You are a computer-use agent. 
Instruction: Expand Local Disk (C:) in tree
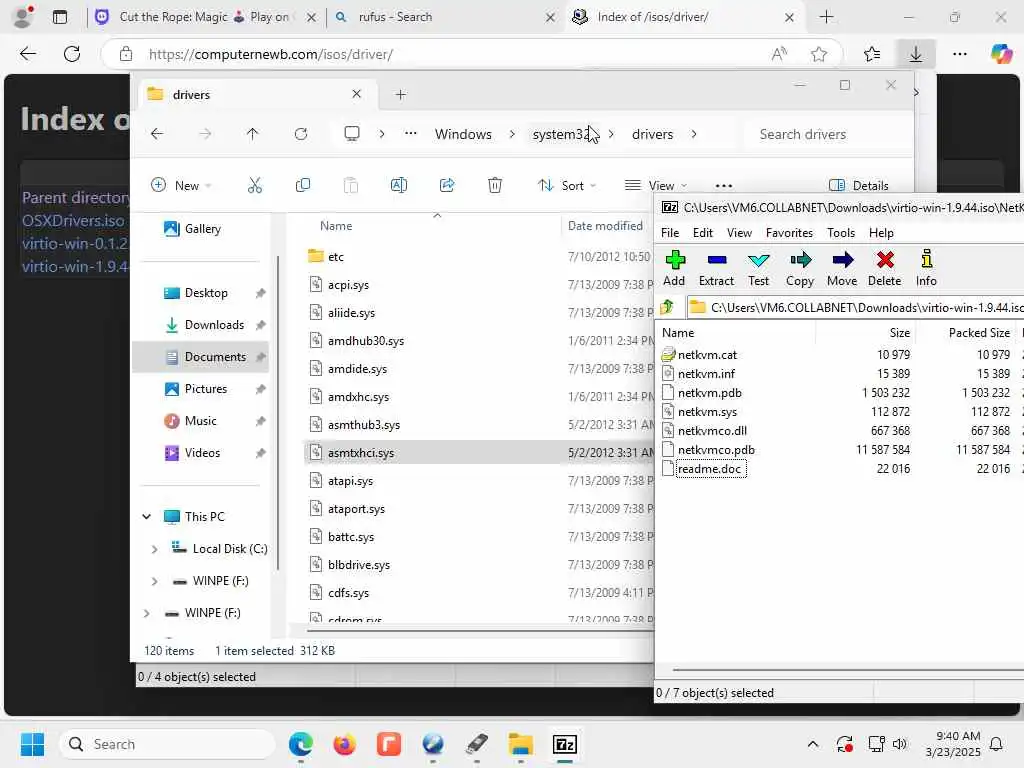154,549
